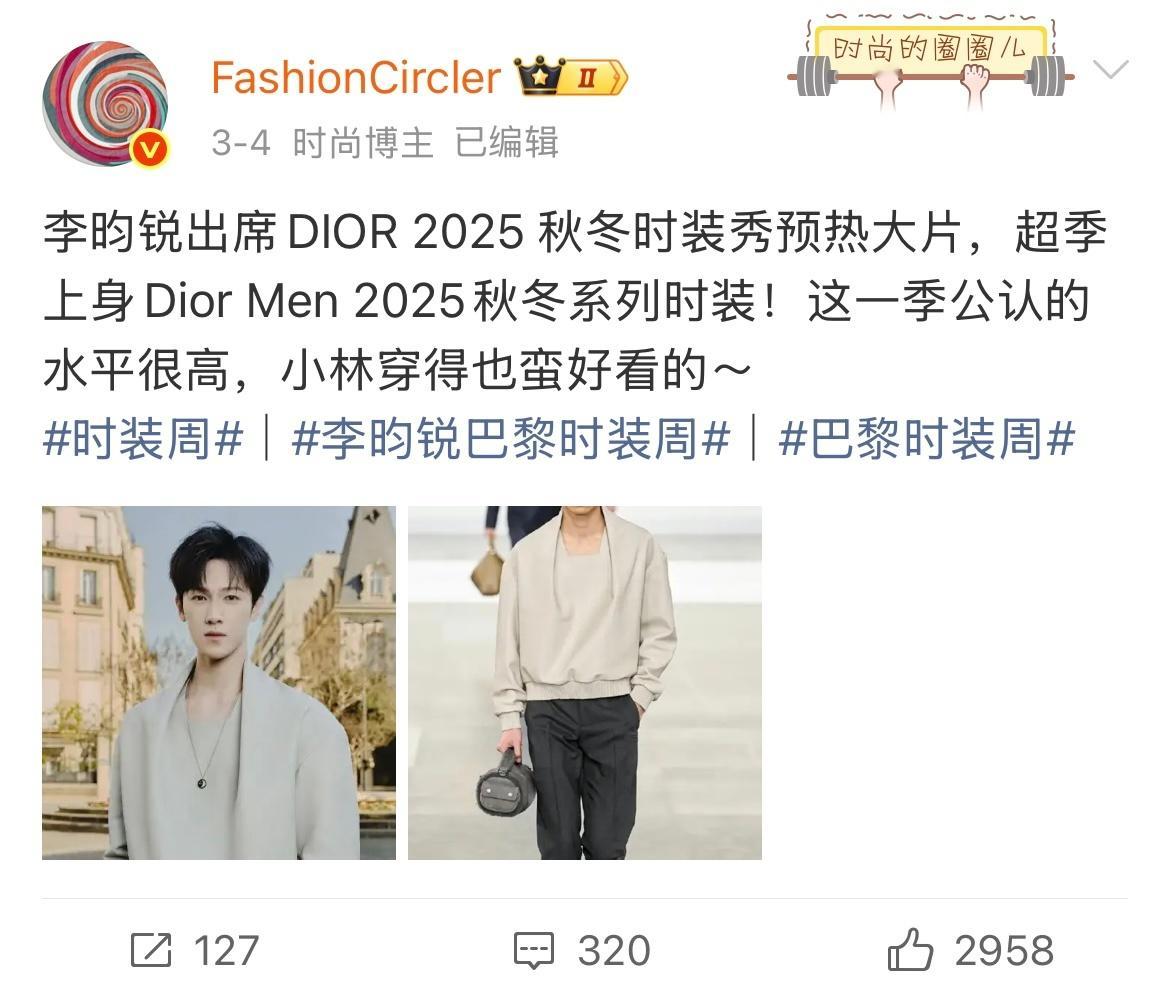Tap the 320 comment count
Image resolution: width=1170 pixels, height=994 pixels.
point(614,951)
